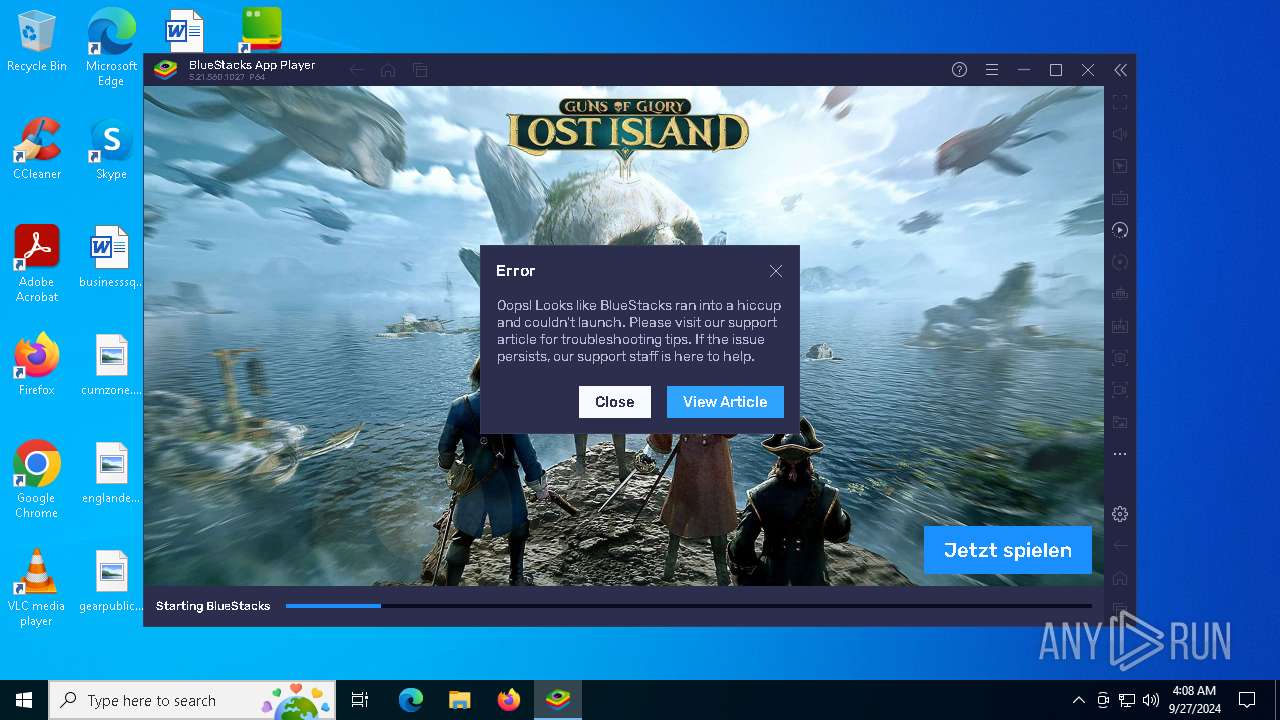
Task: Open the notification center icon
Action: (1247, 700)
